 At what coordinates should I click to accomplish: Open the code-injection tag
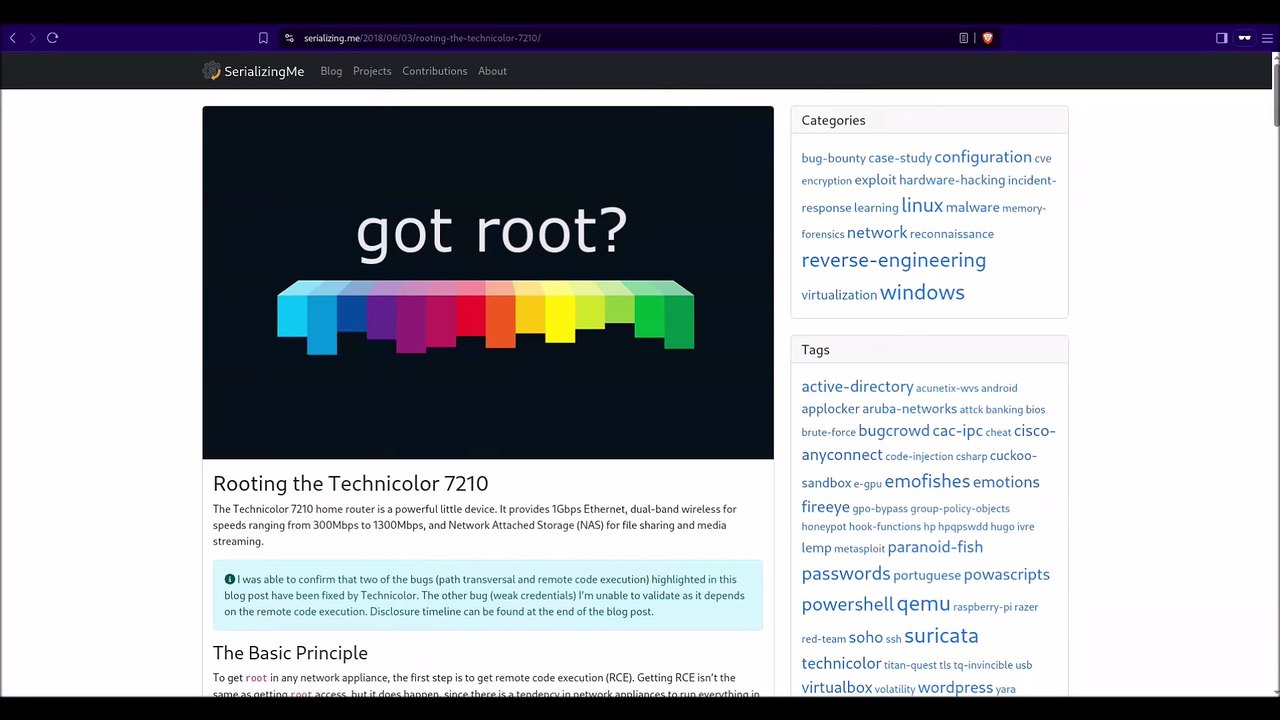[x=919, y=457]
